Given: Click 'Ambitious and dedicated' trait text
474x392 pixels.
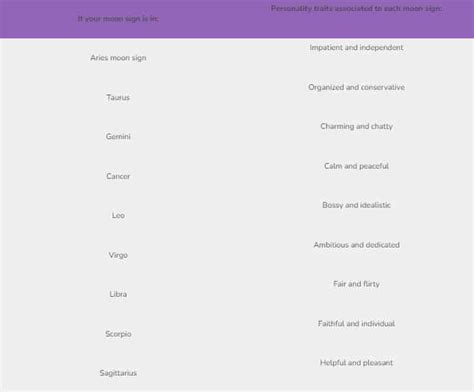Looking at the screenshot, I should [x=356, y=245].
